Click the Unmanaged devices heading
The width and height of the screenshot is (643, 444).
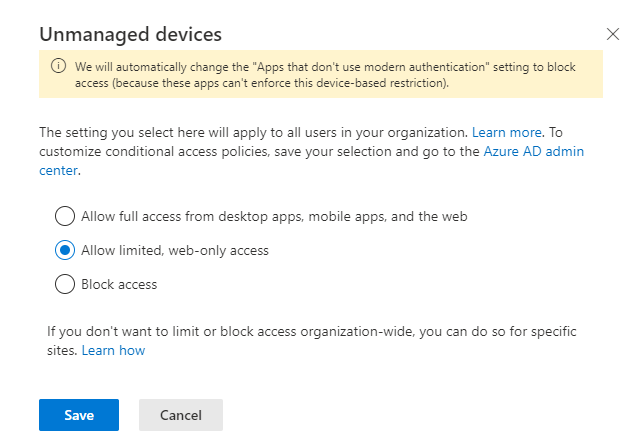pos(130,34)
